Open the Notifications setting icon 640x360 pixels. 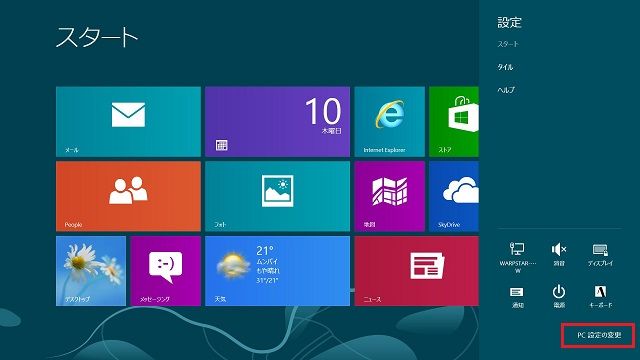[x=517, y=297]
